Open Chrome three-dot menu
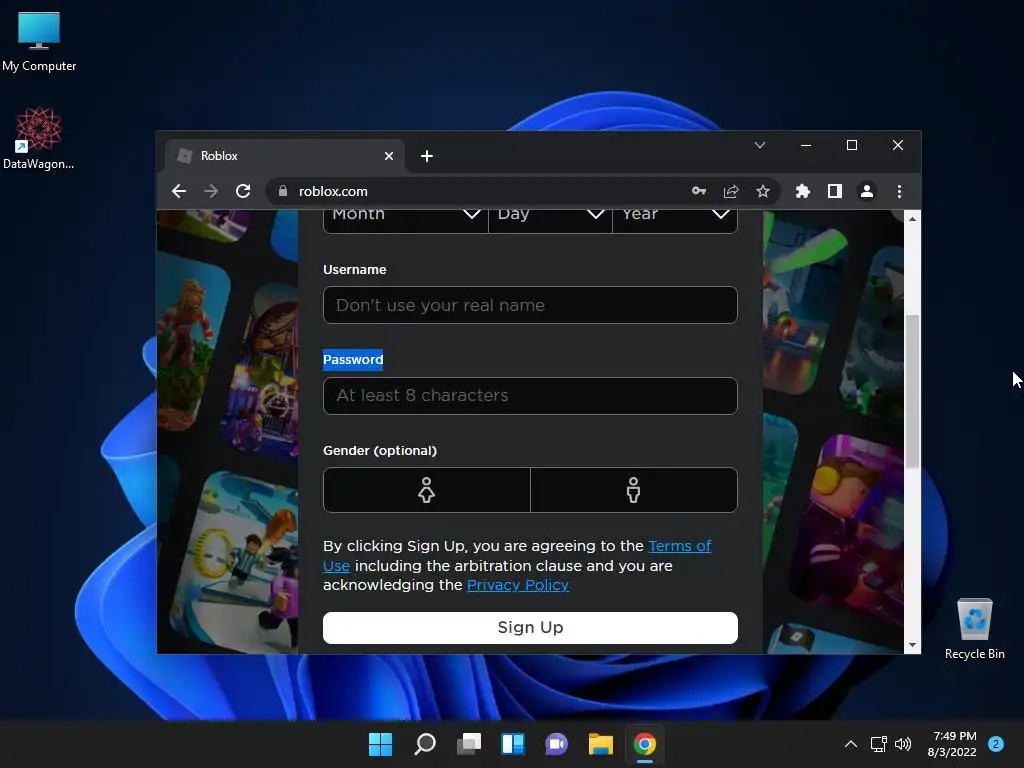This screenshot has height=768, width=1024. click(x=899, y=191)
